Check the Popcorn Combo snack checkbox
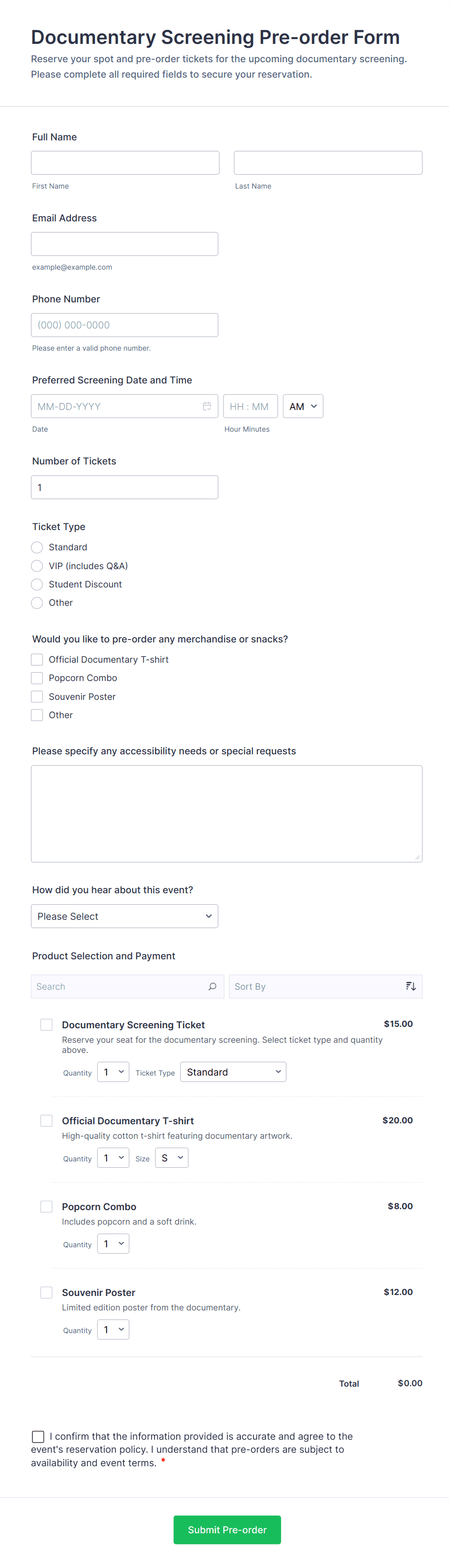The width and height of the screenshot is (449, 1568). 37,678
